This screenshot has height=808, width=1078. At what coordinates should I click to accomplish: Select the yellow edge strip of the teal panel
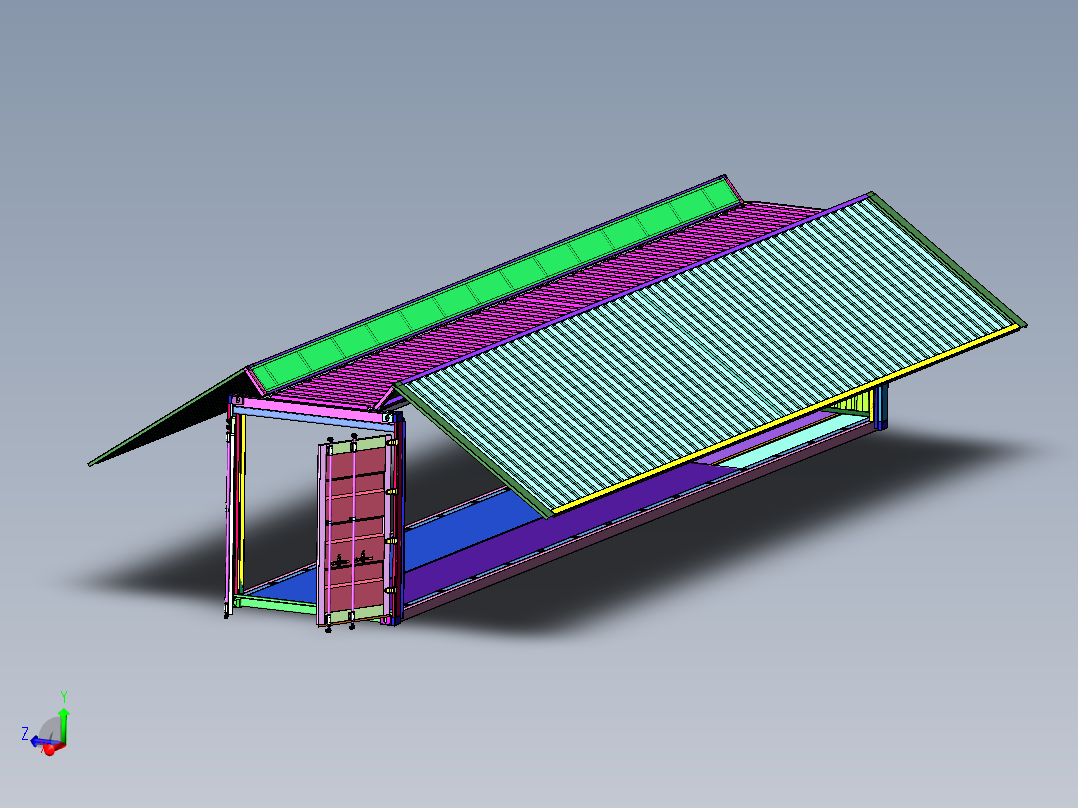pyautogui.click(x=784, y=421)
